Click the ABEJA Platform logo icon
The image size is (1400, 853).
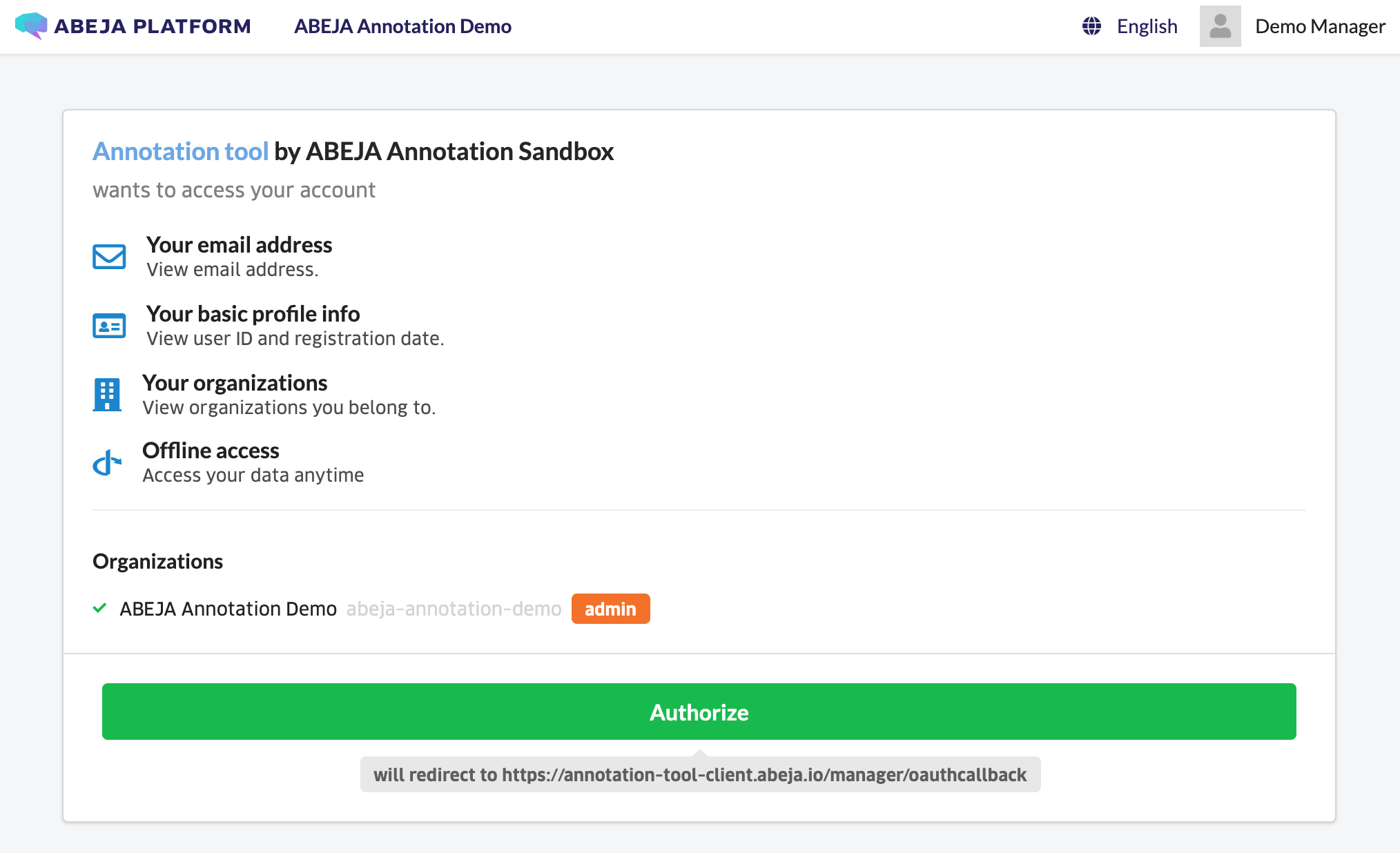pyautogui.click(x=30, y=26)
